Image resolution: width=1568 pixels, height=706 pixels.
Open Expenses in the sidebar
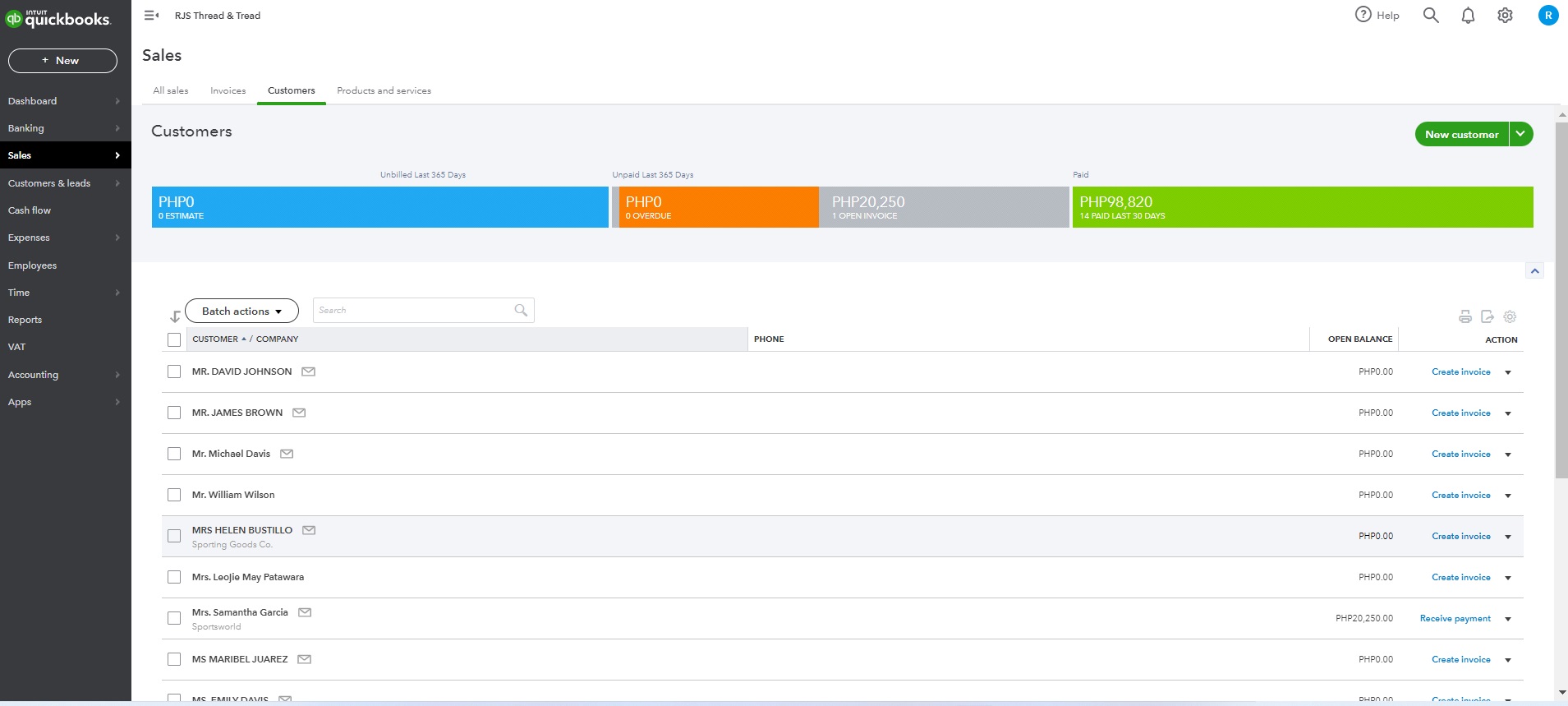(x=65, y=238)
